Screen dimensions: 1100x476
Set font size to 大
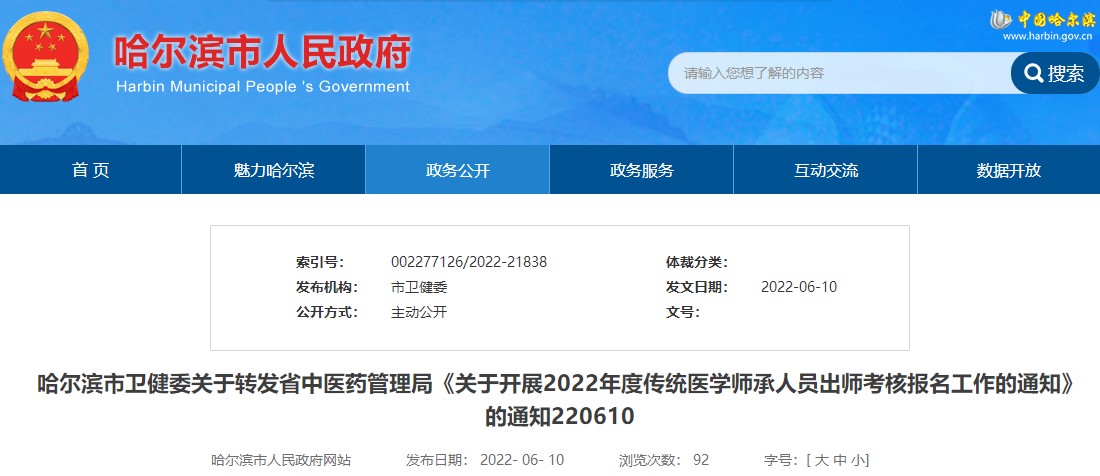(x=819, y=460)
